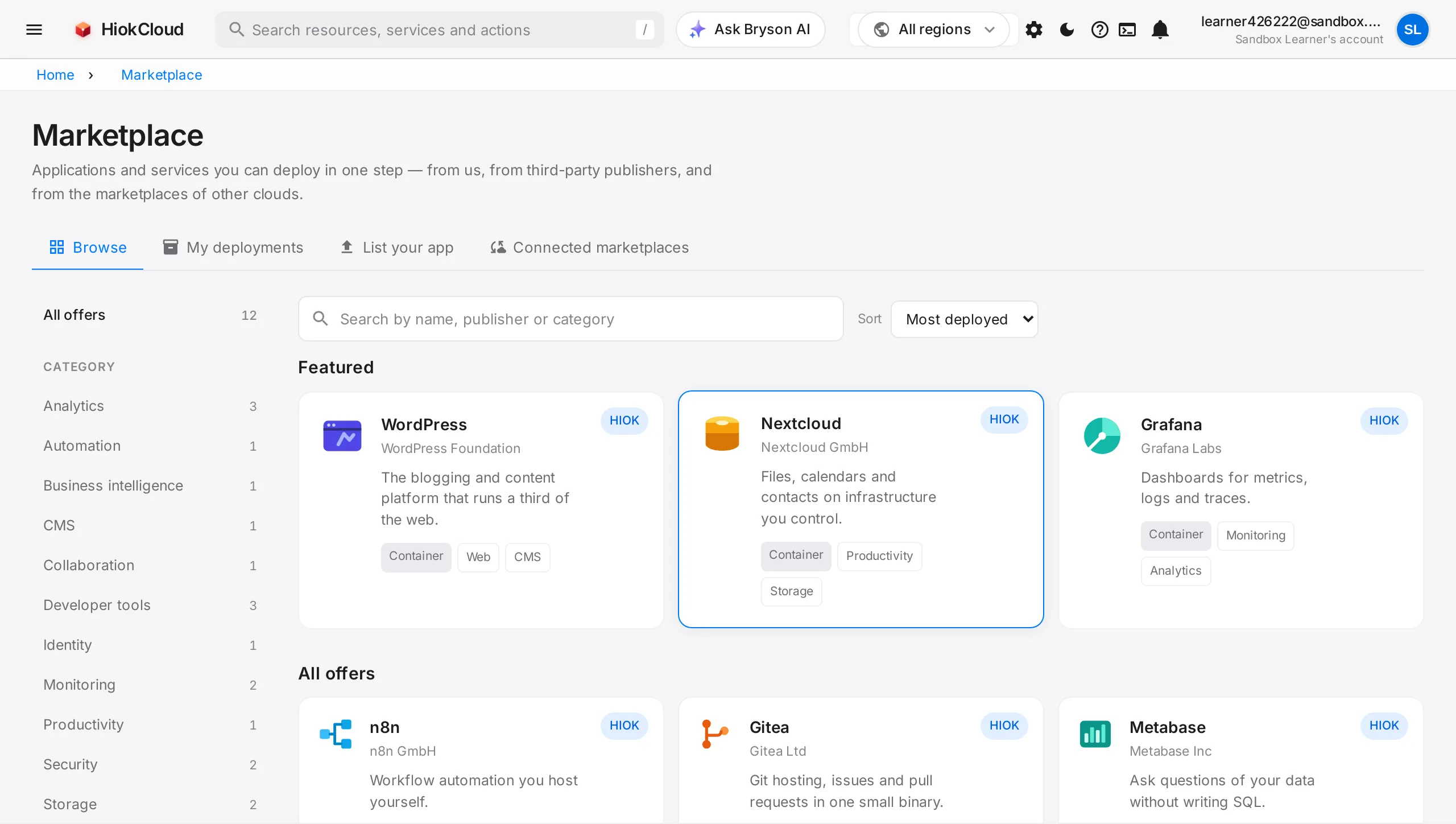Click the Storage tag on Nextcloud card
The width and height of the screenshot is (1456, 824).
tap(791, 591)
